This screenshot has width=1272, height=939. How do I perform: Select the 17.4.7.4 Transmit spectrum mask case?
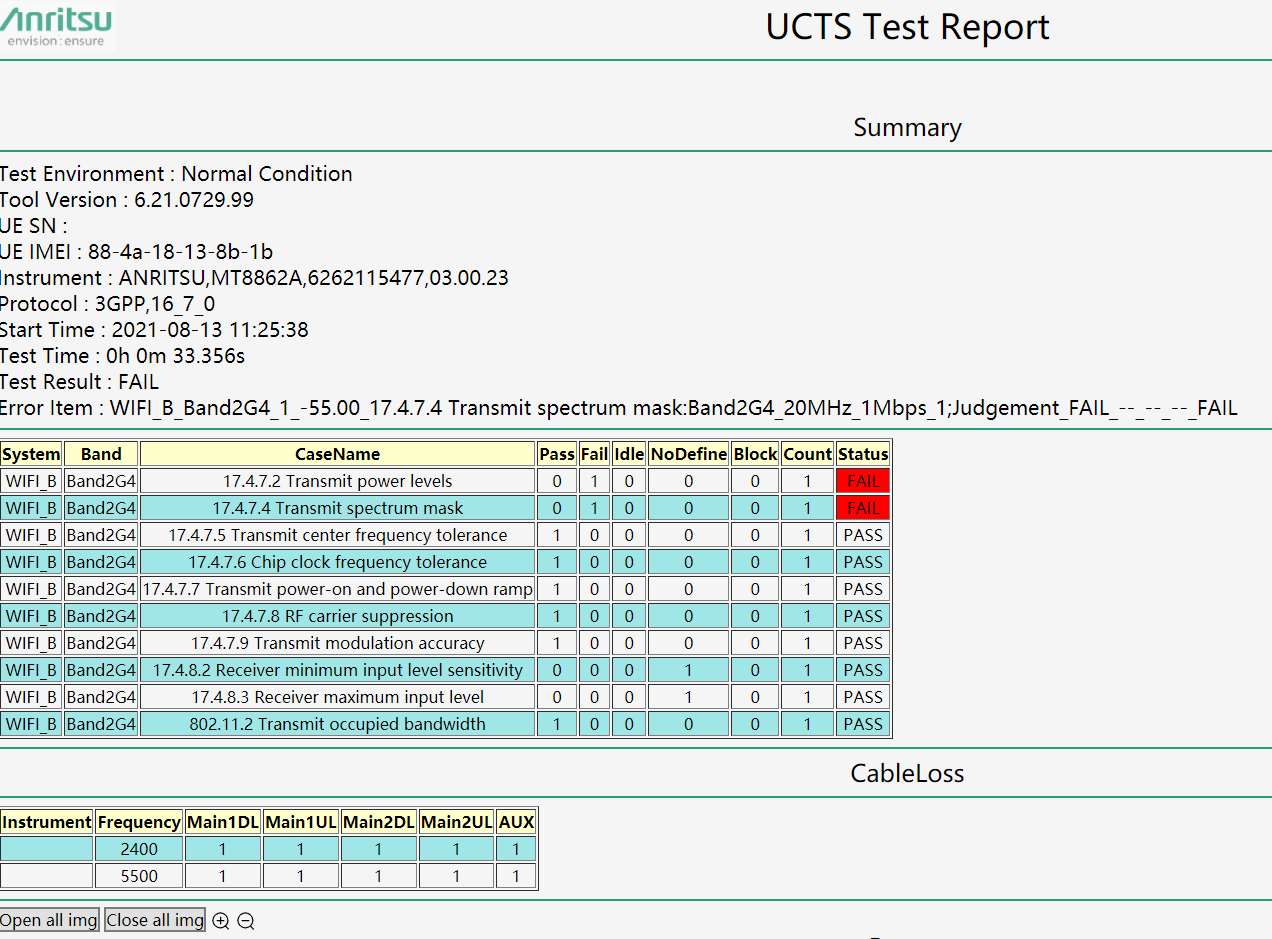point(337,508)
